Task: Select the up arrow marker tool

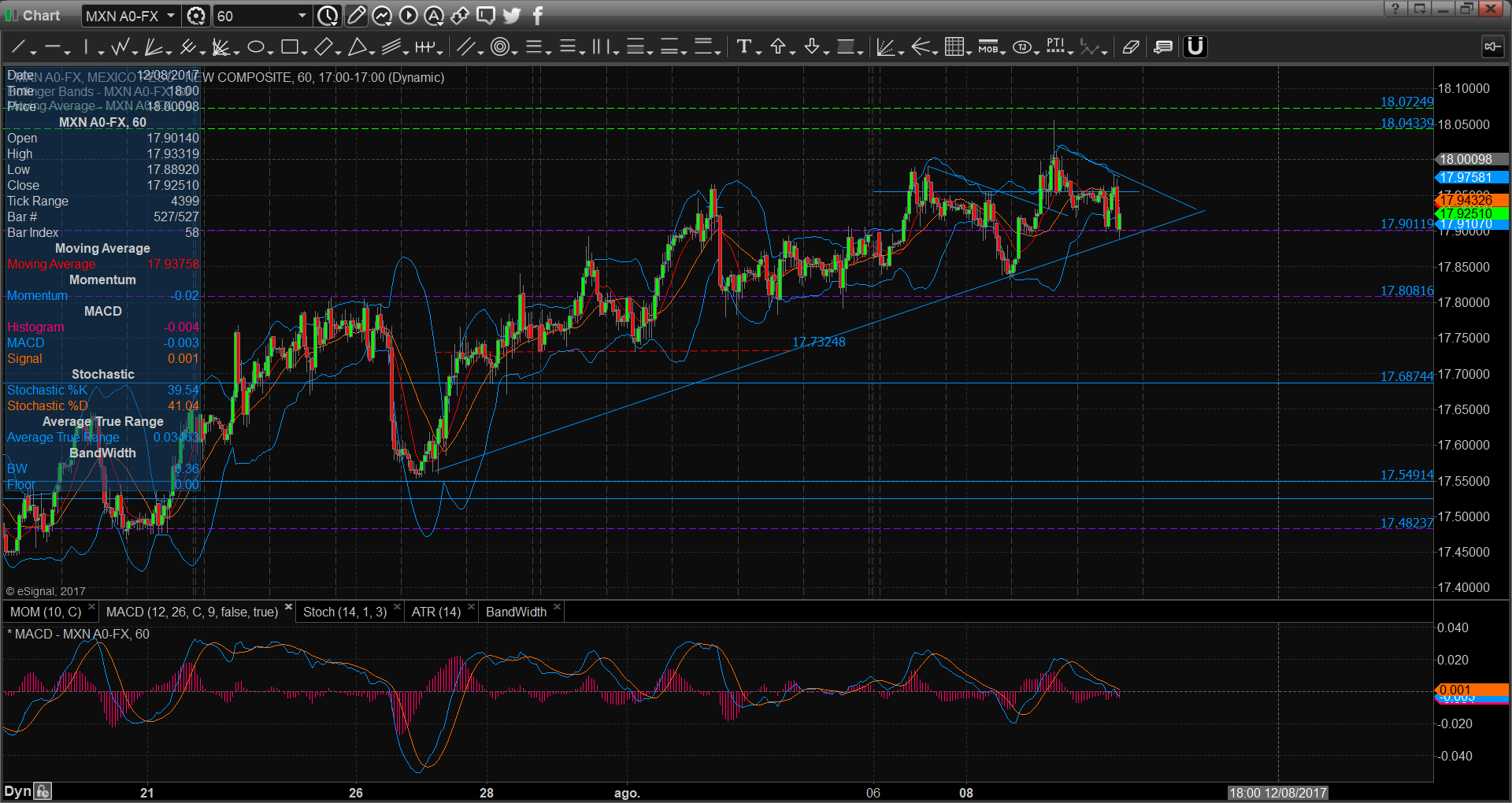Action: [x=778, y=47]
